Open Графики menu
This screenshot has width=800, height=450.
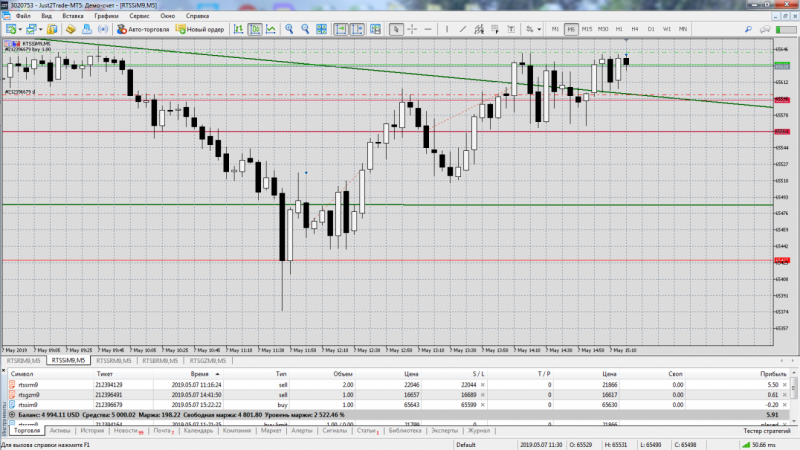(x=106, y=16)
